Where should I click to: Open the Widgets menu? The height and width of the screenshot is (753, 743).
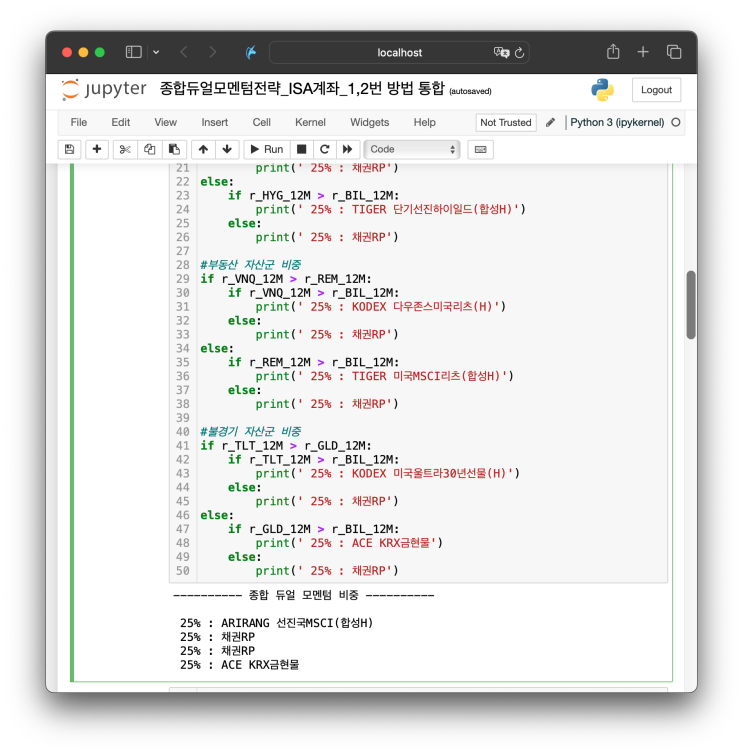click(369, 122)
